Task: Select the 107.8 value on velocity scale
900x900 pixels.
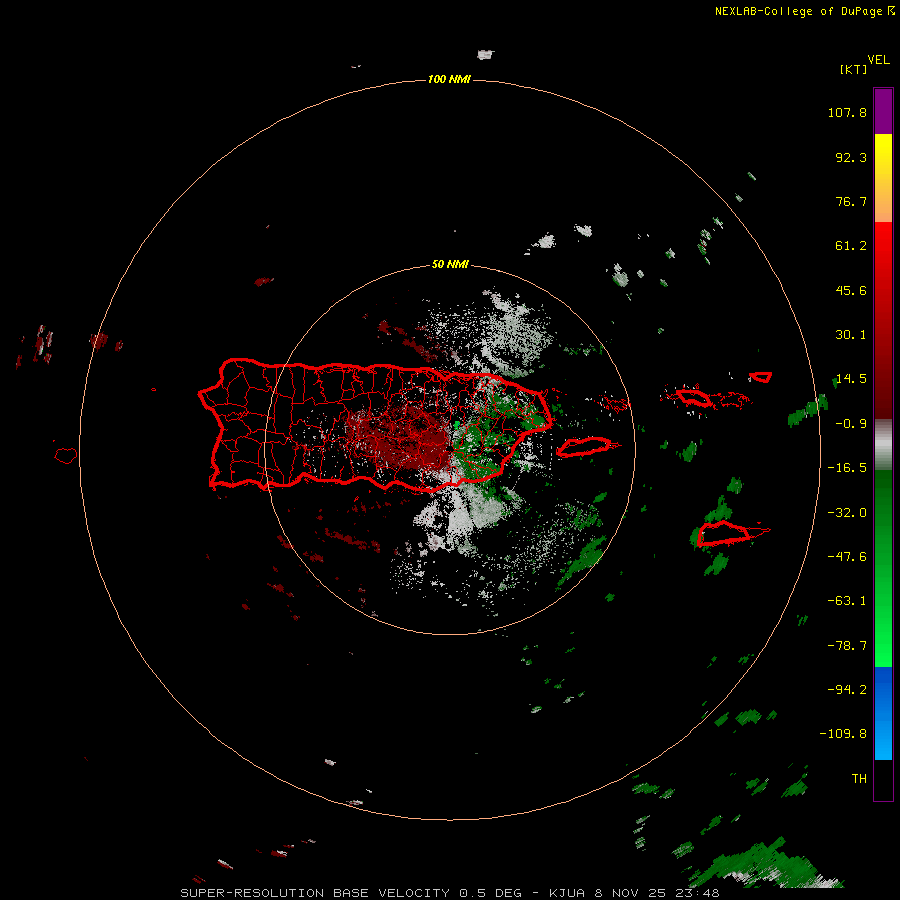Action: [847, 112]
